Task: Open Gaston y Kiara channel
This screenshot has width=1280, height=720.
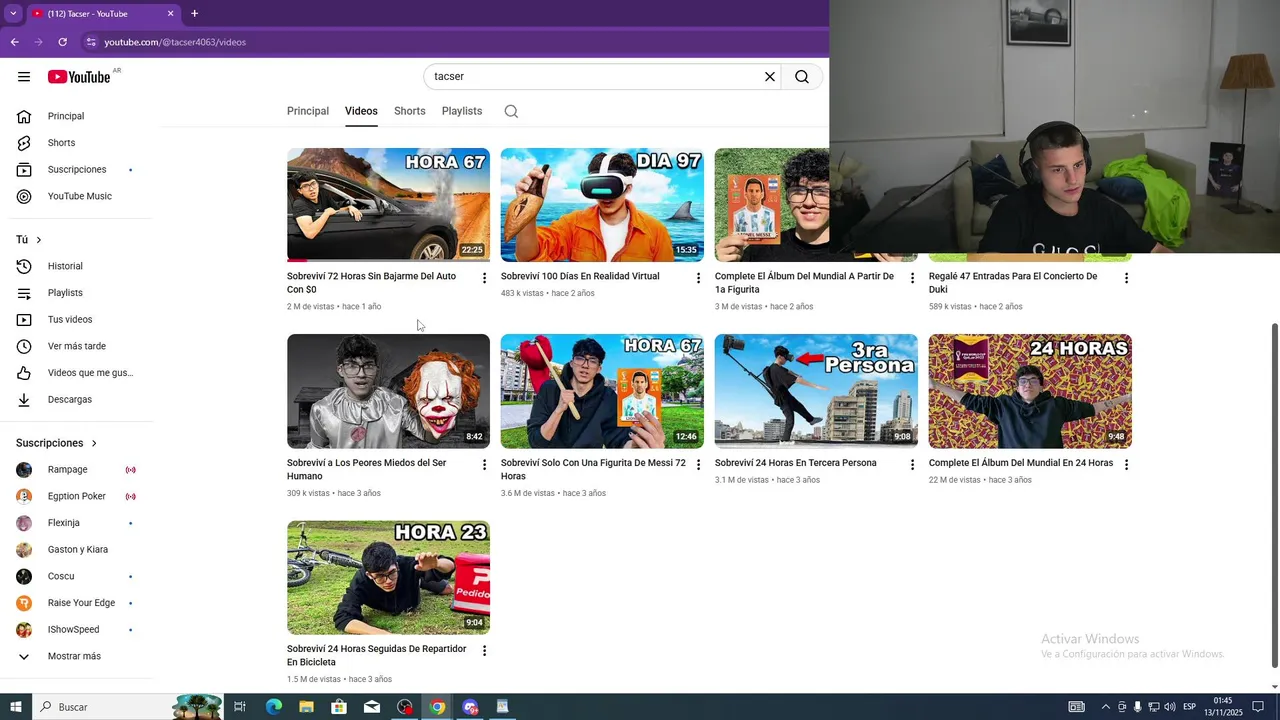Action: [76, 550]
